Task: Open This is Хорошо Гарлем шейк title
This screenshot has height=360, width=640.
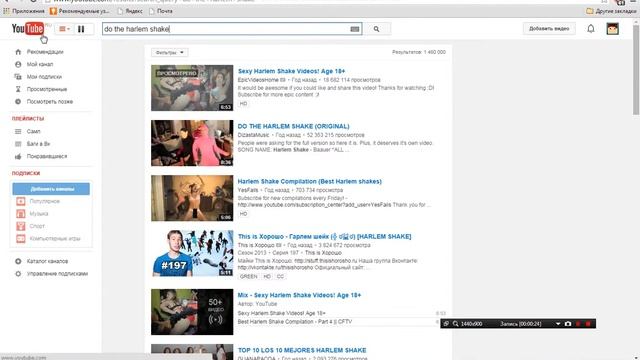Action: (x=324, y=236)
